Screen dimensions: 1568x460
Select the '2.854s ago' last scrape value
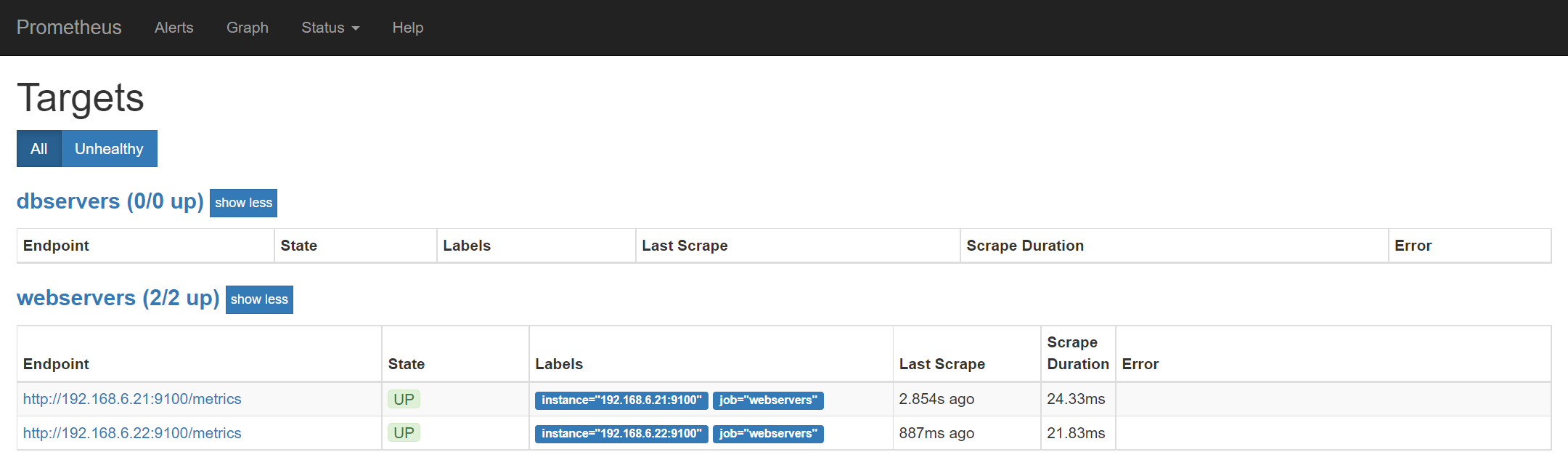coord(936,399)
